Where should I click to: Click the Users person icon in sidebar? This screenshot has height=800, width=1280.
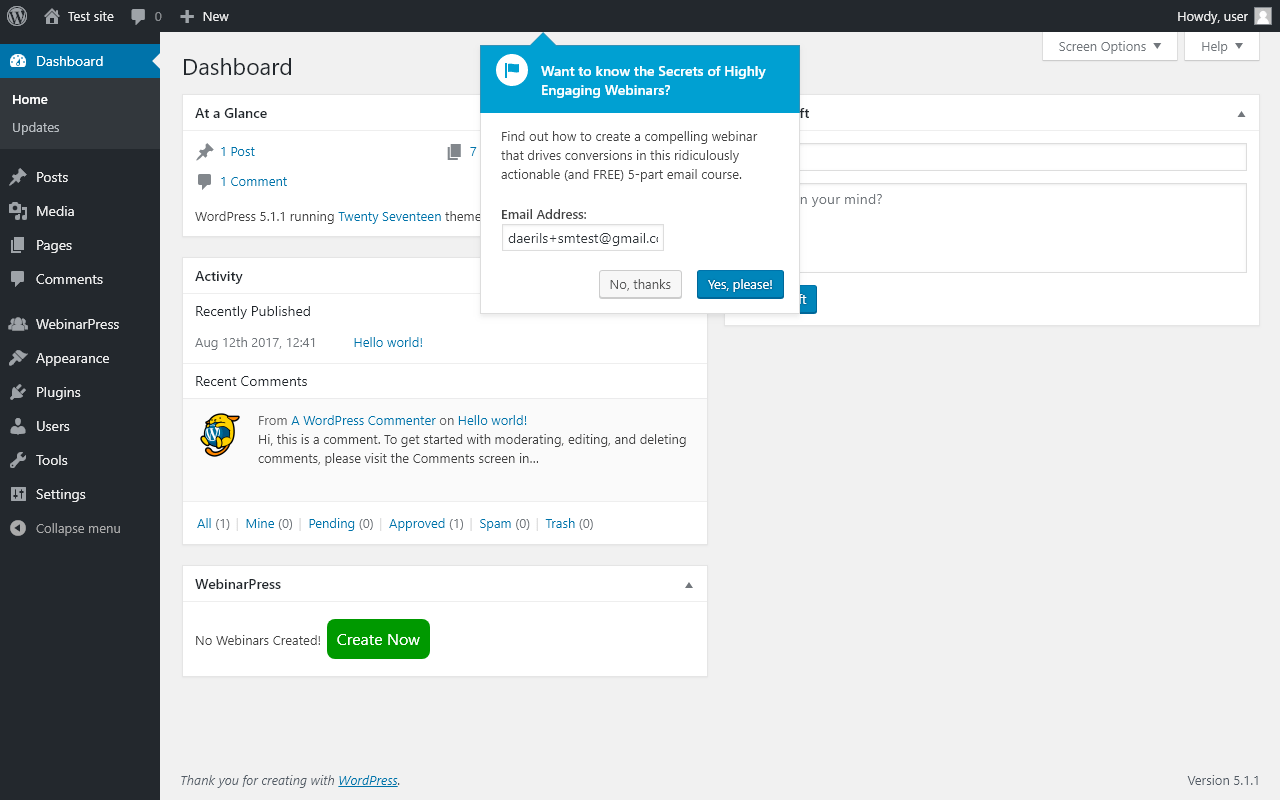coord(18,426)
